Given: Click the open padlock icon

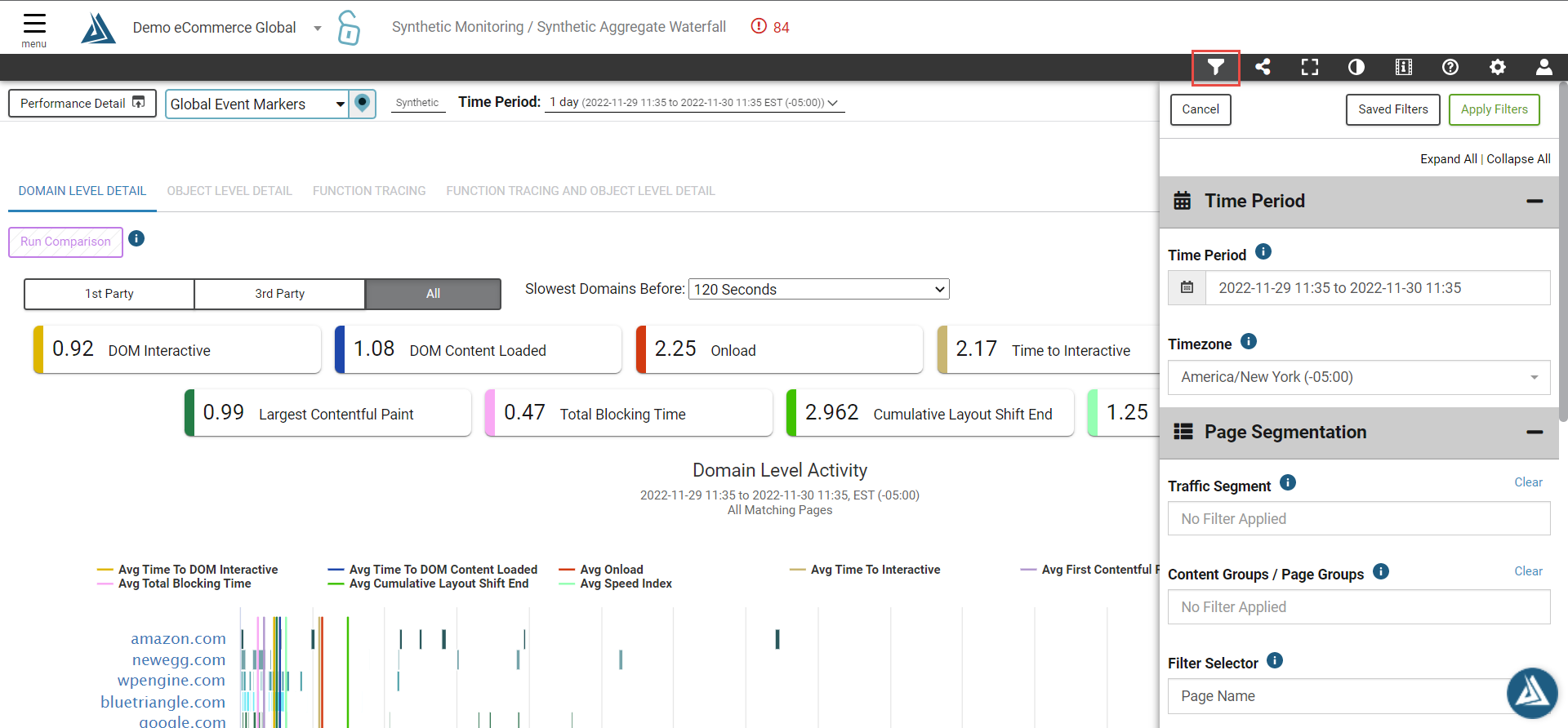Looking at the screenshot, I should pos(349,28).
